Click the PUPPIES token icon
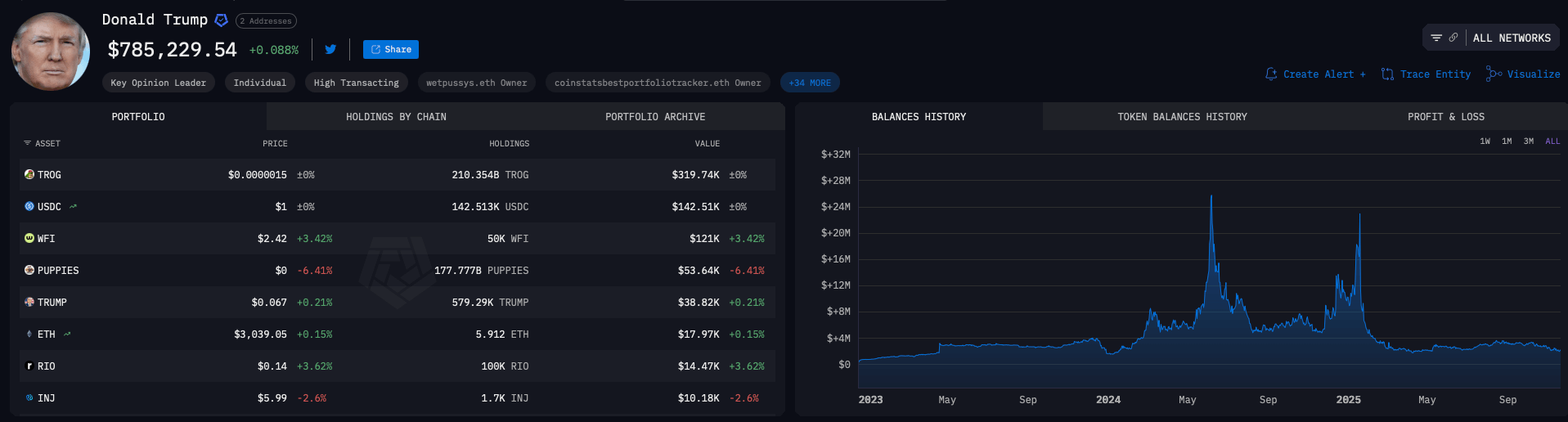 [x=29, y=271]
